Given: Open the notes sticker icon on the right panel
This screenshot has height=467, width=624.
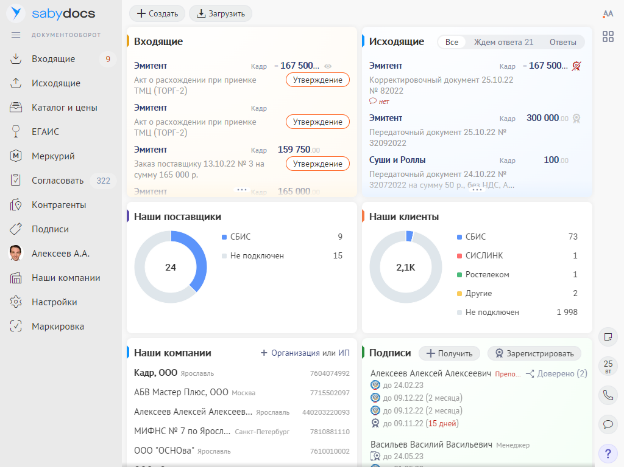Looking at the screenshot, I should tap(608, 337).
